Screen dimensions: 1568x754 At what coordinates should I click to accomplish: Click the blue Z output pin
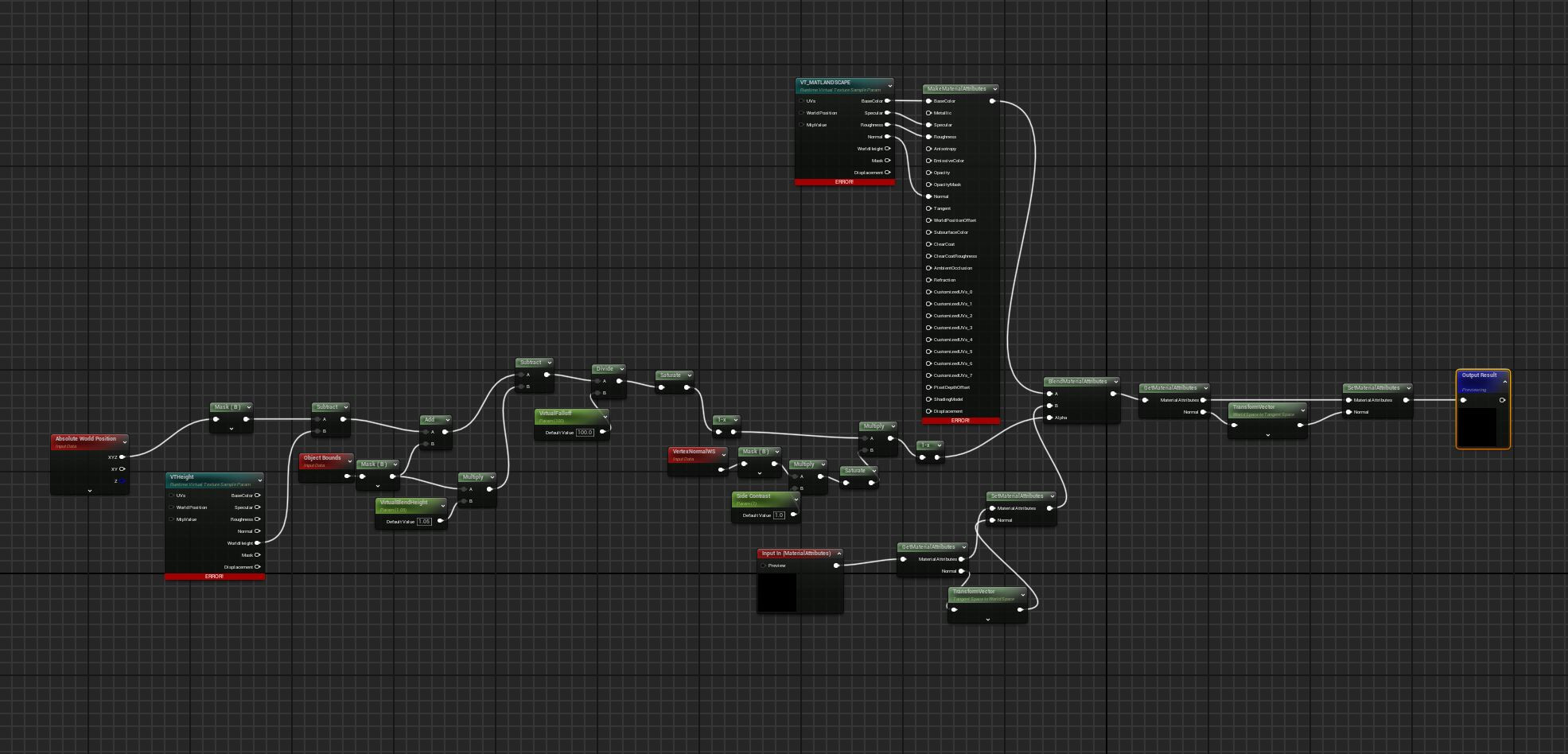pos(122,480)
